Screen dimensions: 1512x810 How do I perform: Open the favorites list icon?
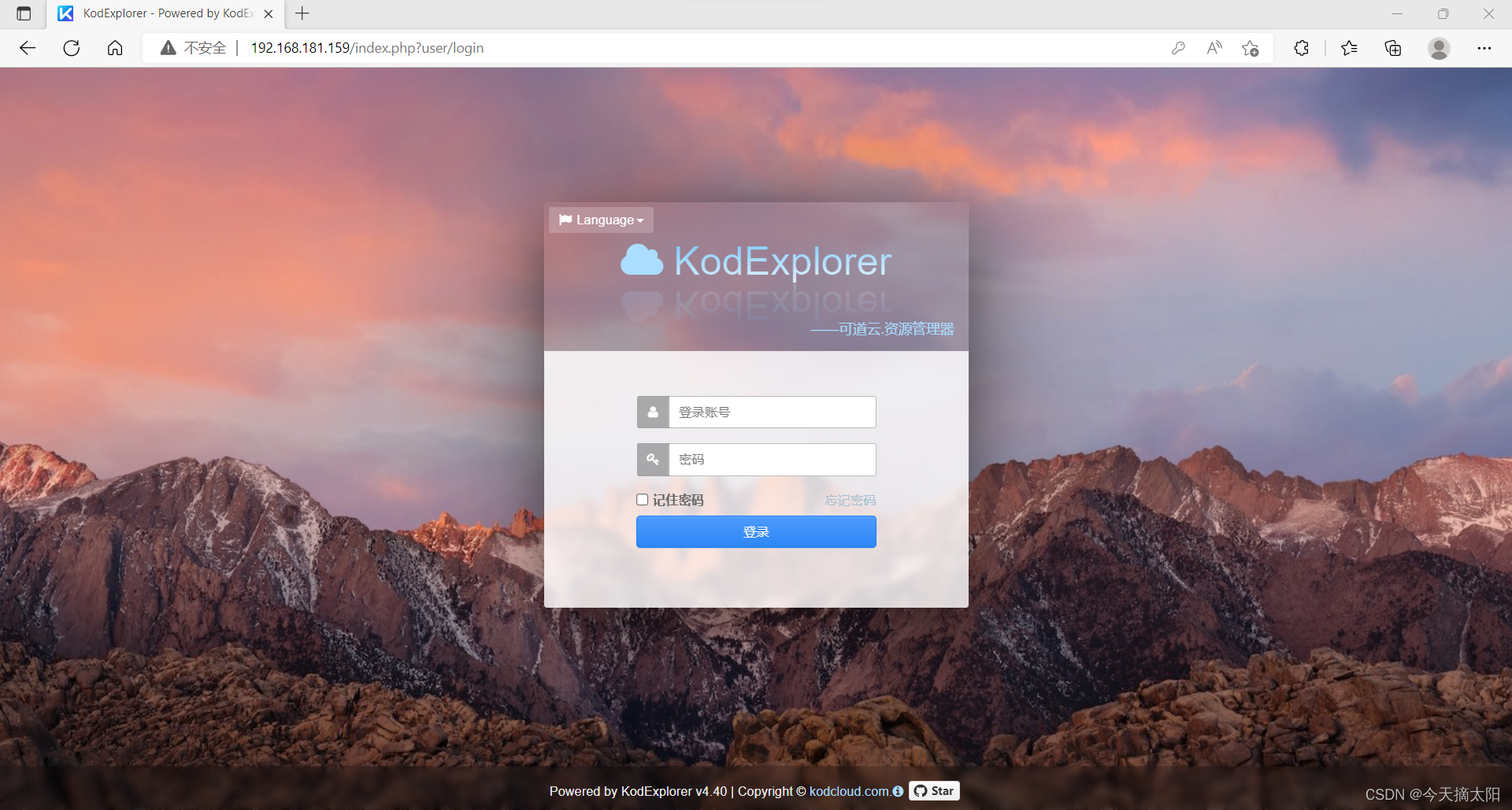[1349, 48]
